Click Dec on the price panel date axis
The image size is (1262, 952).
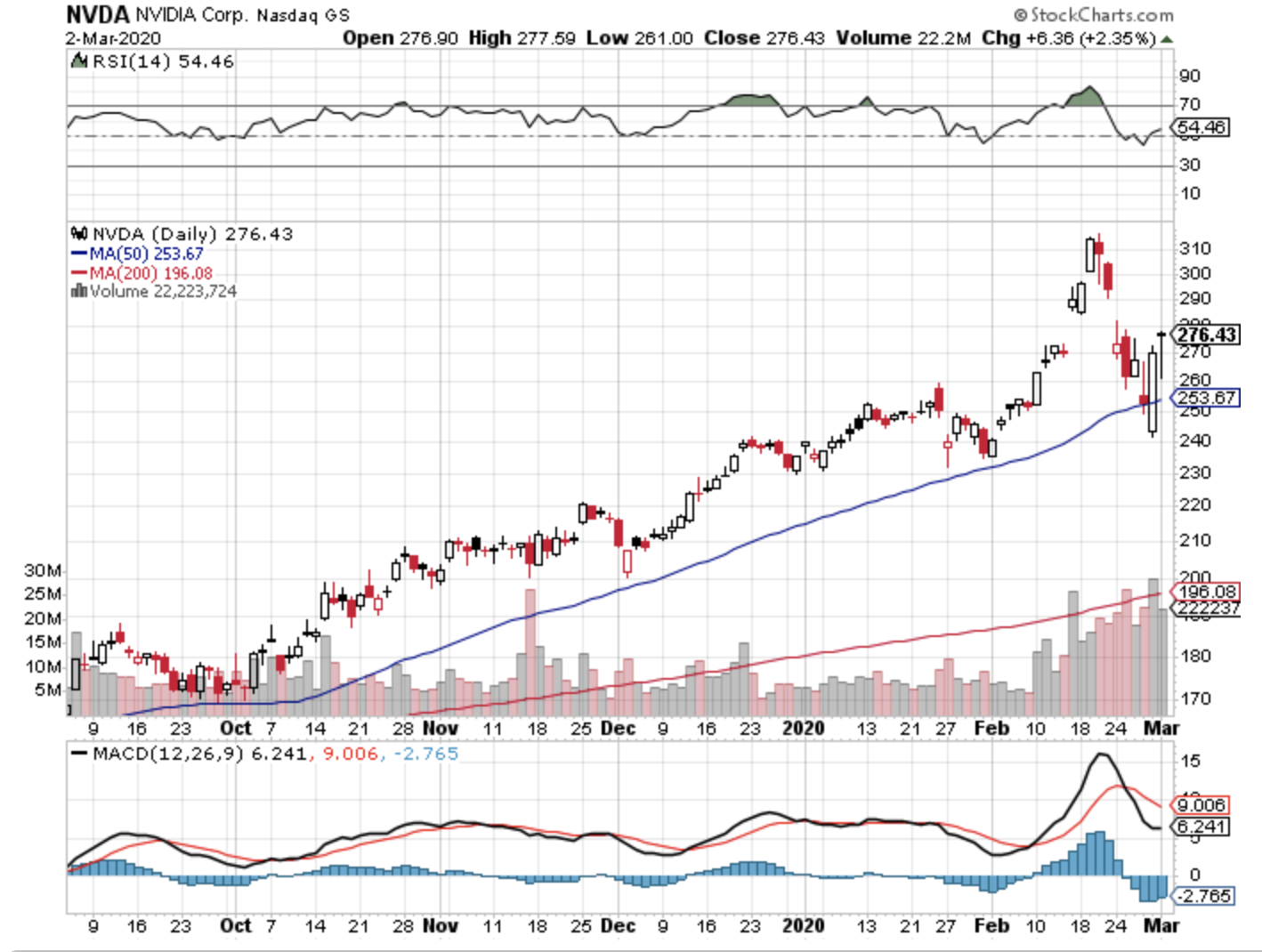point(619,728)
